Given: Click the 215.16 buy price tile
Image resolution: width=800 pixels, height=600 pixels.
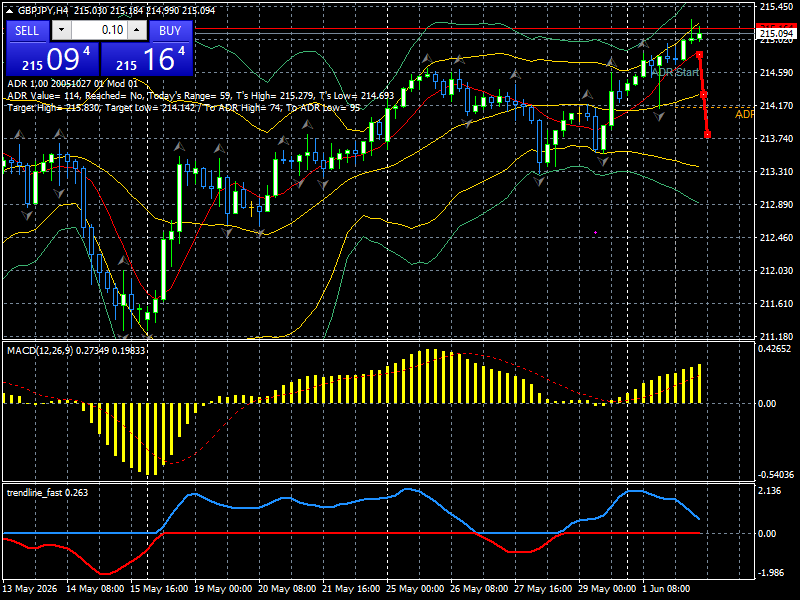Looking at the screenshot, I should pyautogui.click(x=147, y=59).
